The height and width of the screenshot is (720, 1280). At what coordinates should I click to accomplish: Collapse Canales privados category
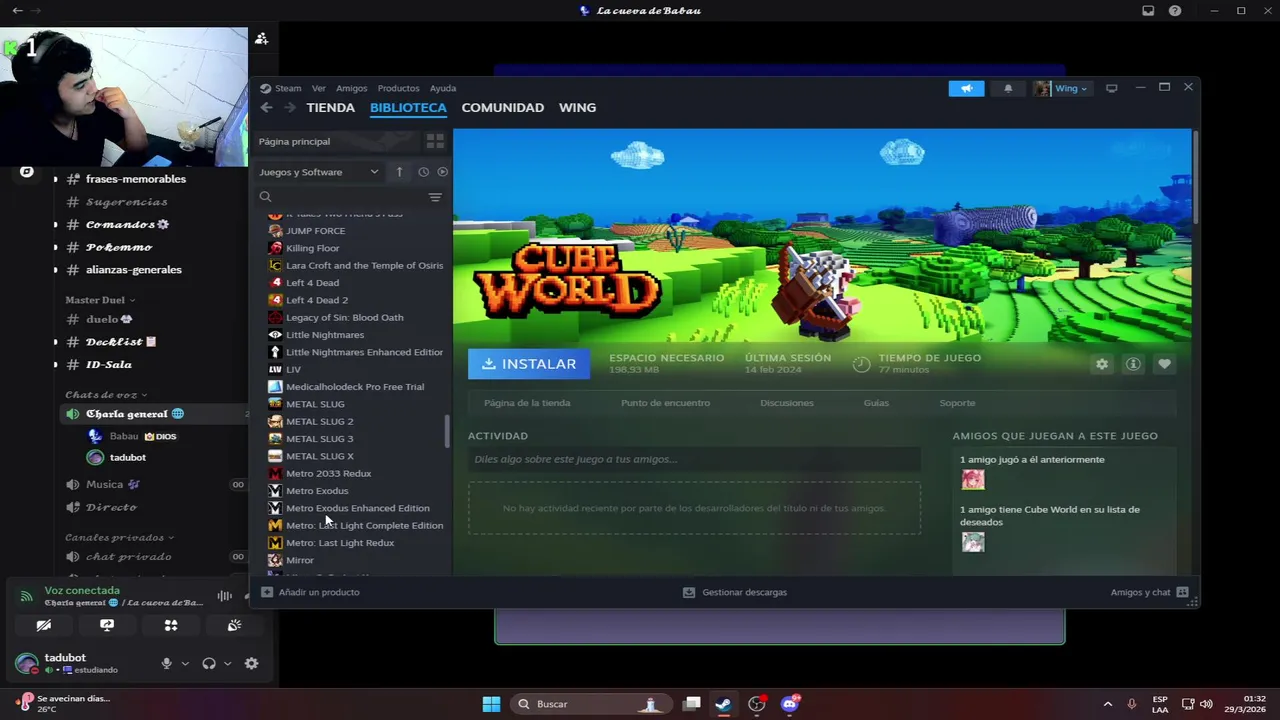pos(120,538)
